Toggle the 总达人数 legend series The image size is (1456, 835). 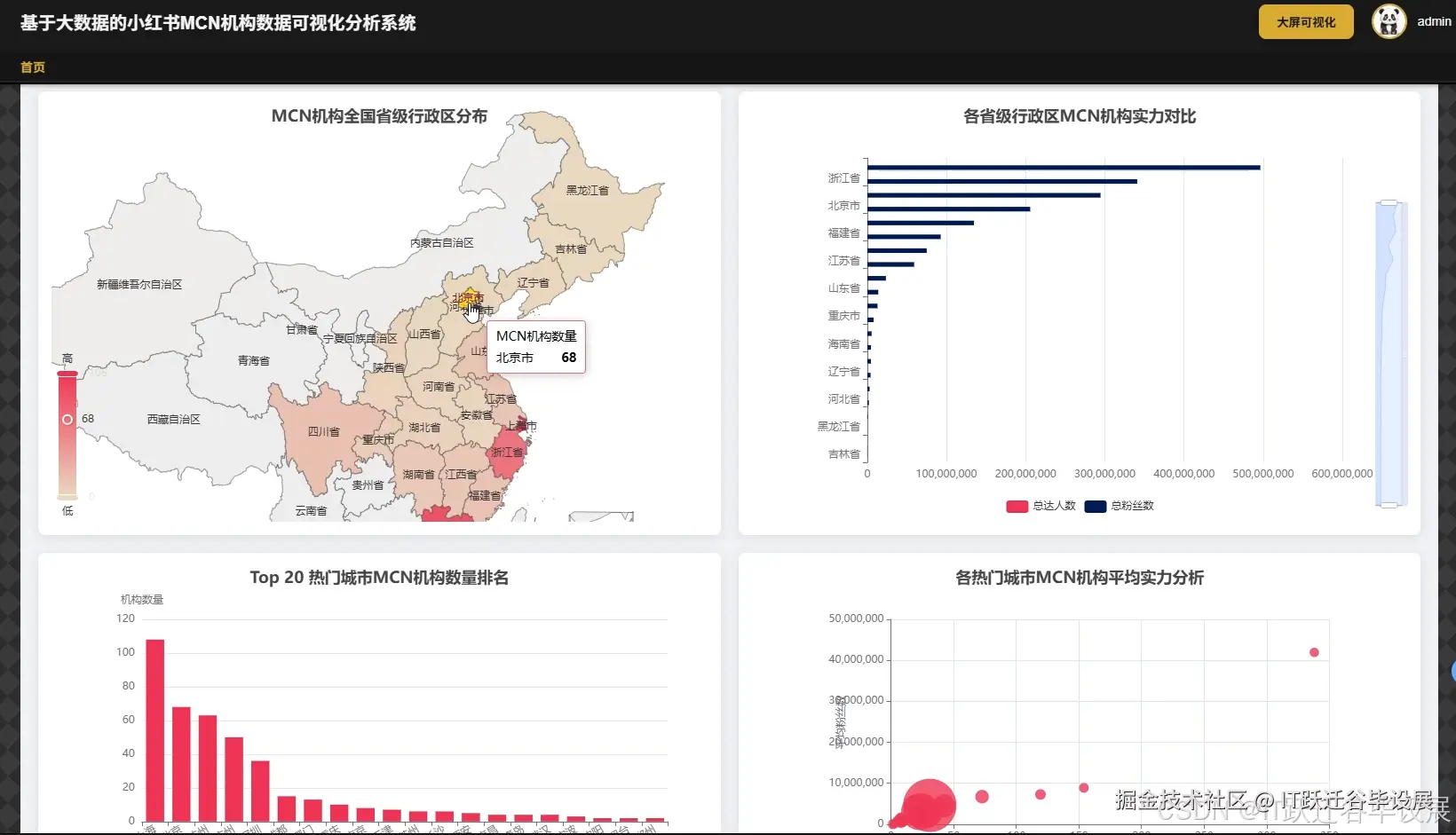(x=1041, y=506)
